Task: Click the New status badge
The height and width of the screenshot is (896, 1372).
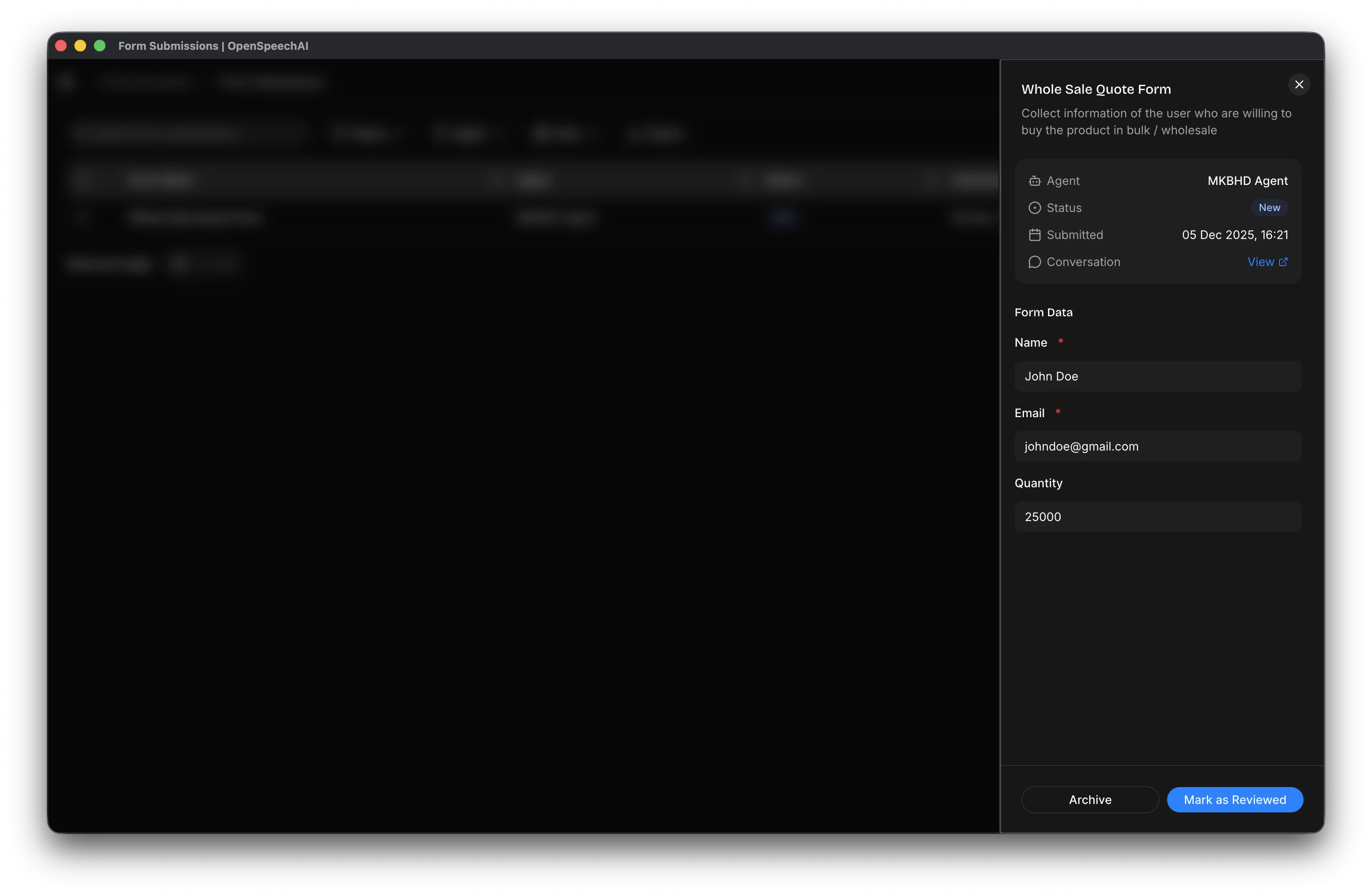Action: point(1269,207)
